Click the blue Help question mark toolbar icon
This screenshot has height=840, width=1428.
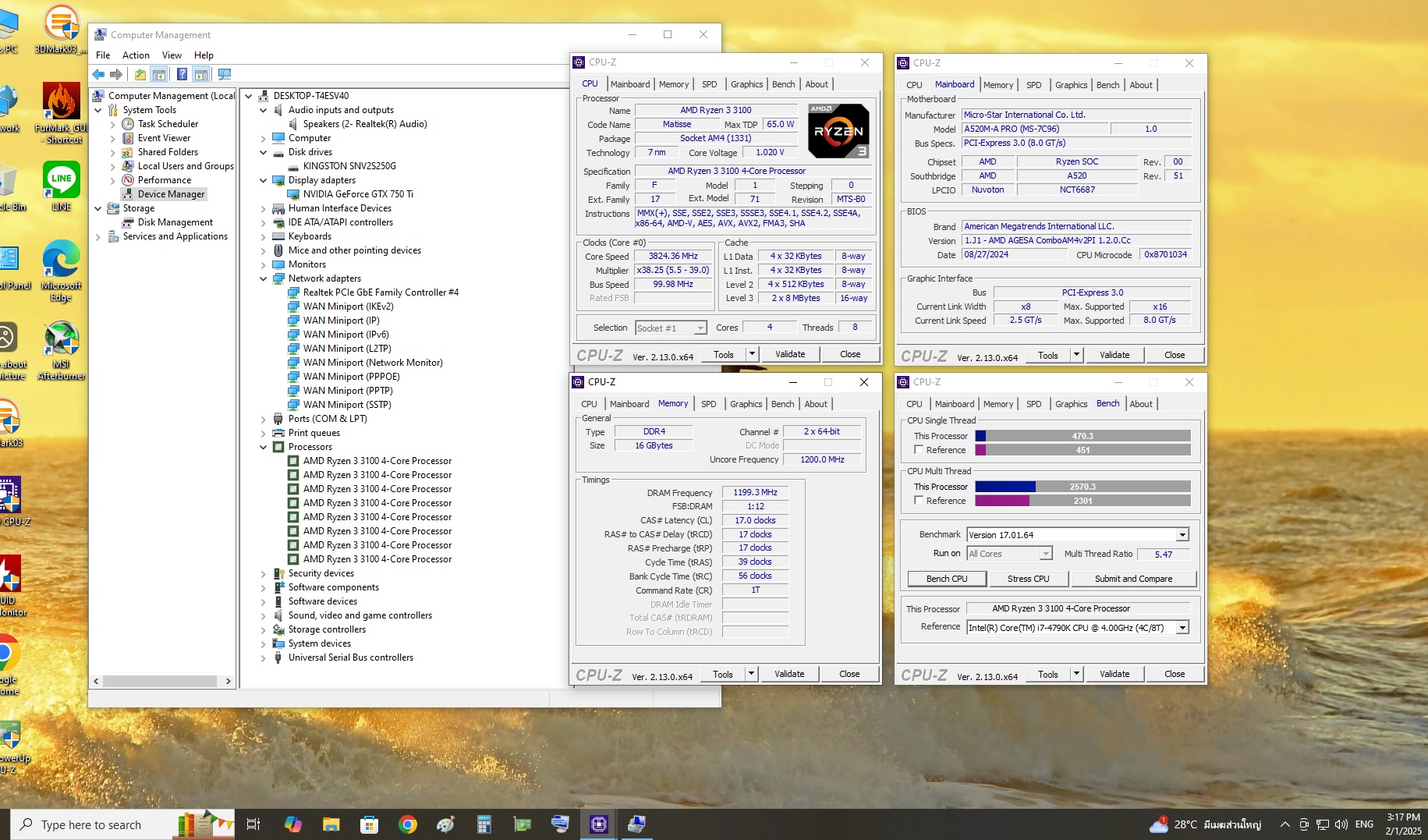pos(181,74)
